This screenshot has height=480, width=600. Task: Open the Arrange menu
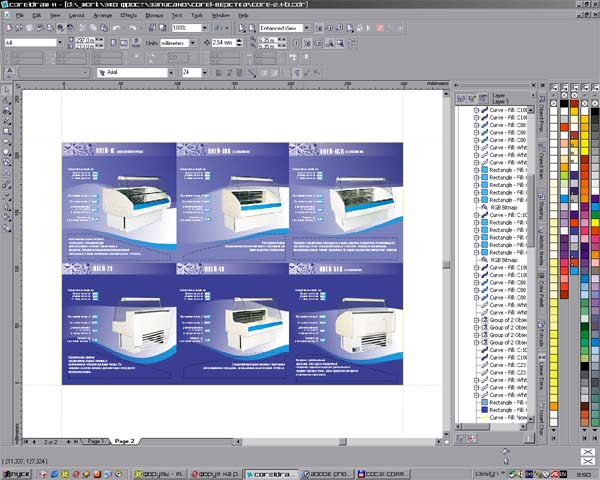coord(103,15)
